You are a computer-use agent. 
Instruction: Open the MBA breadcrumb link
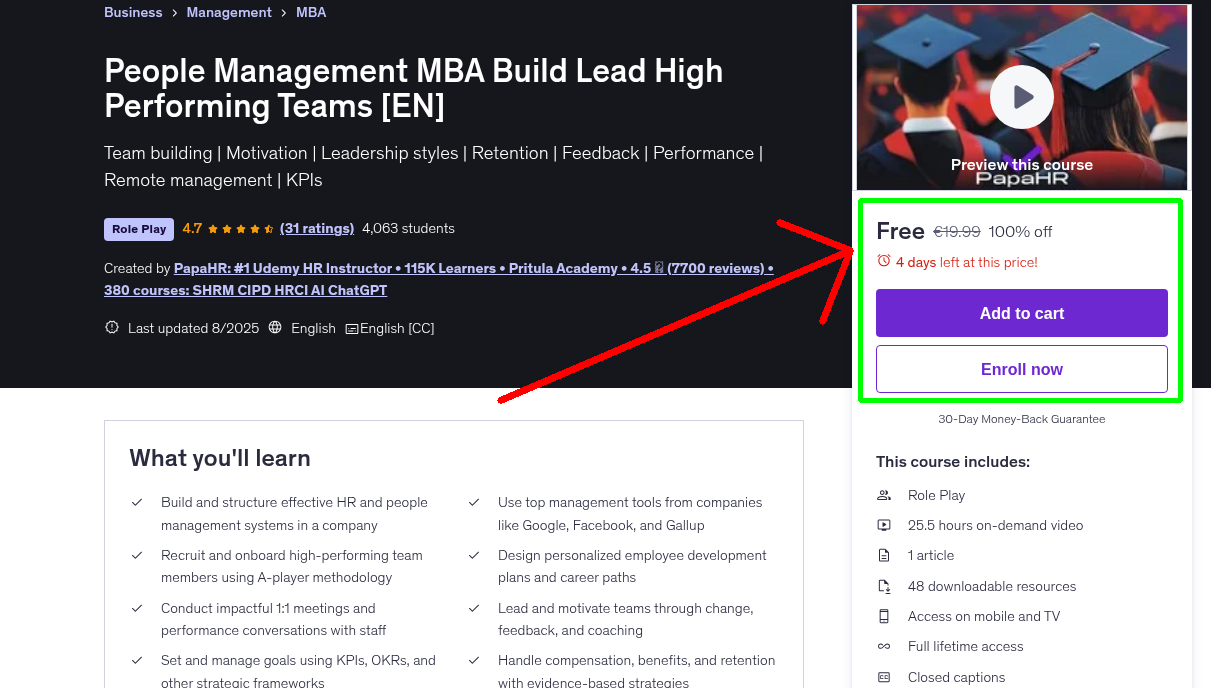coord(311,12)
